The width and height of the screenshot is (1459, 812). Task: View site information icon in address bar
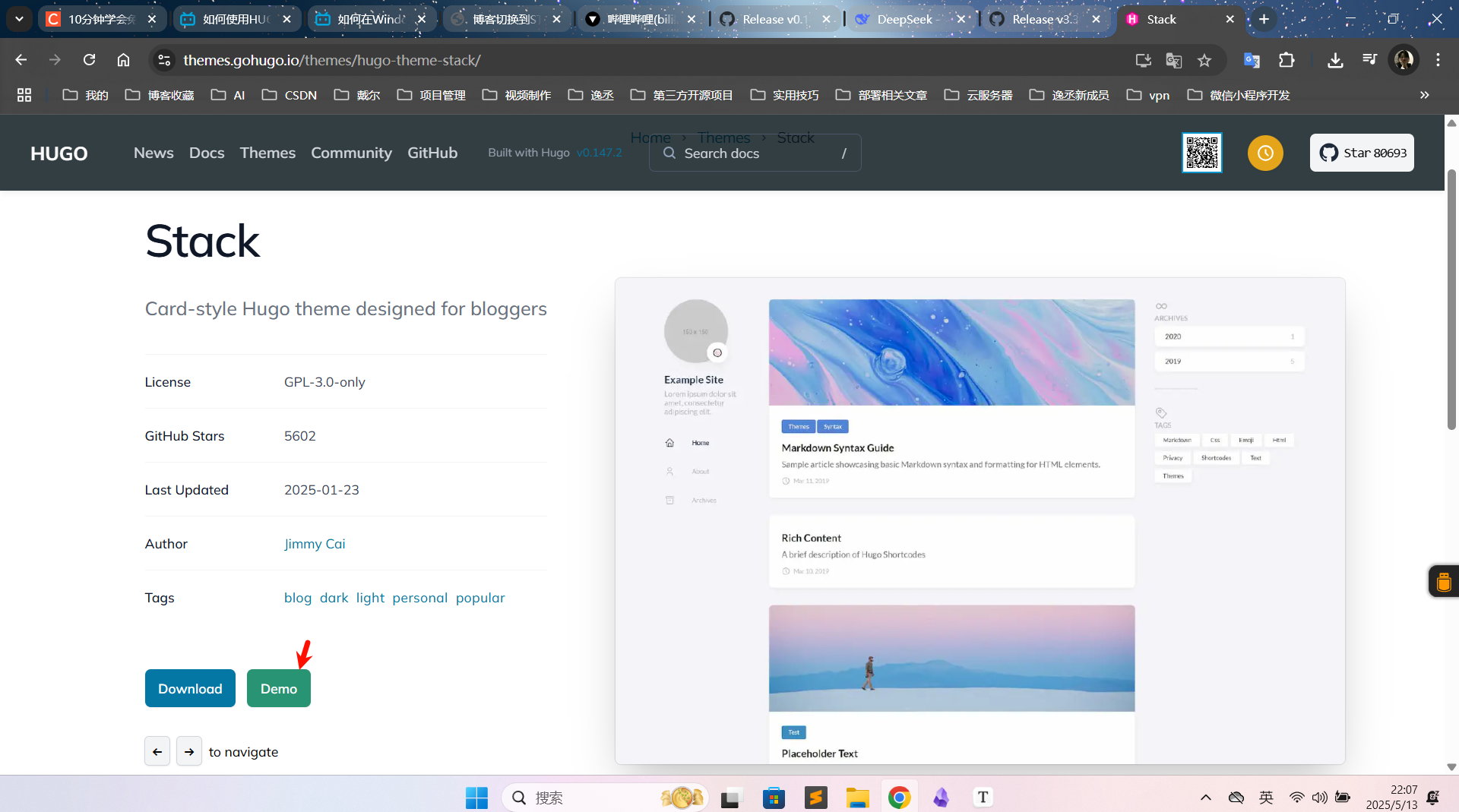(x=164, y=60)
